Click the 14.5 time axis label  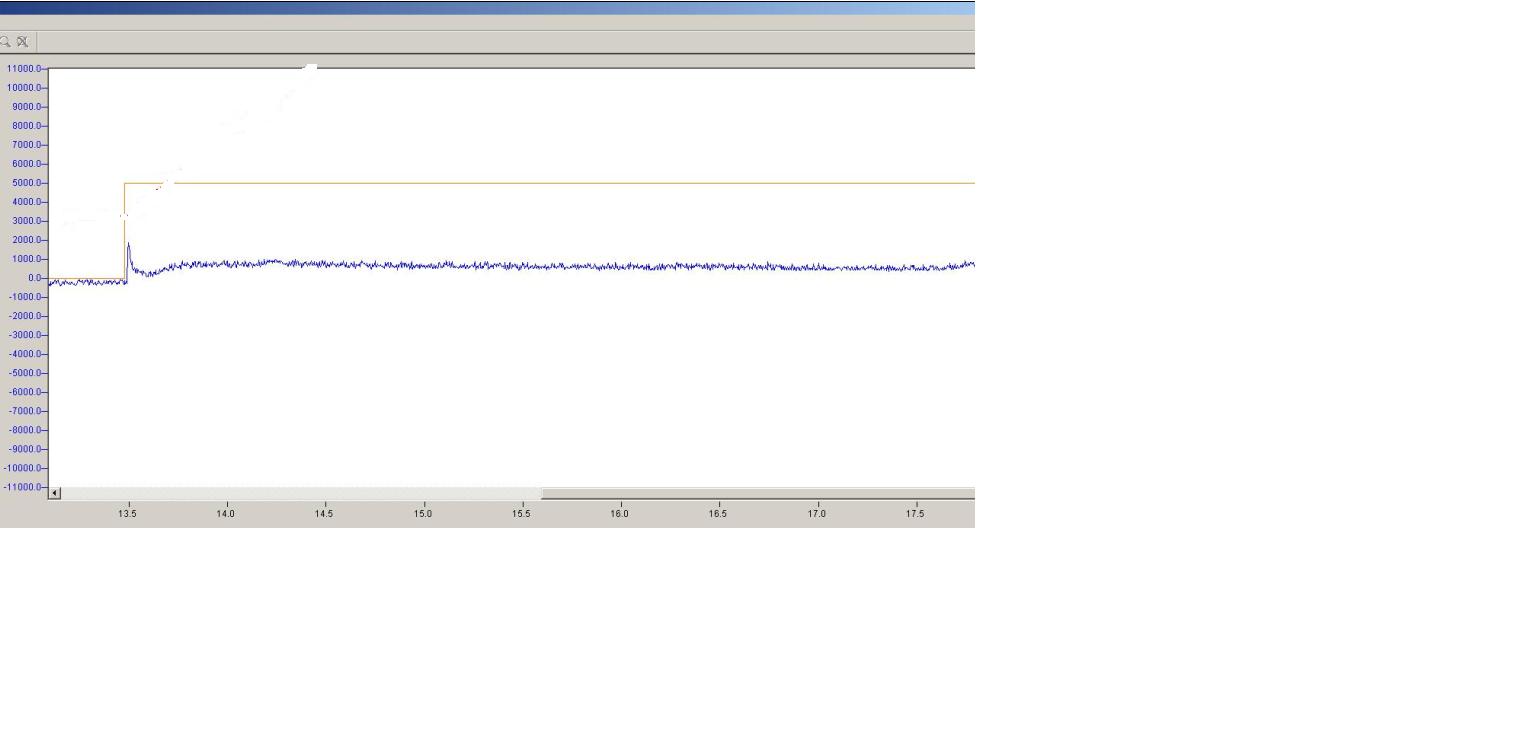tap(324, 514)
